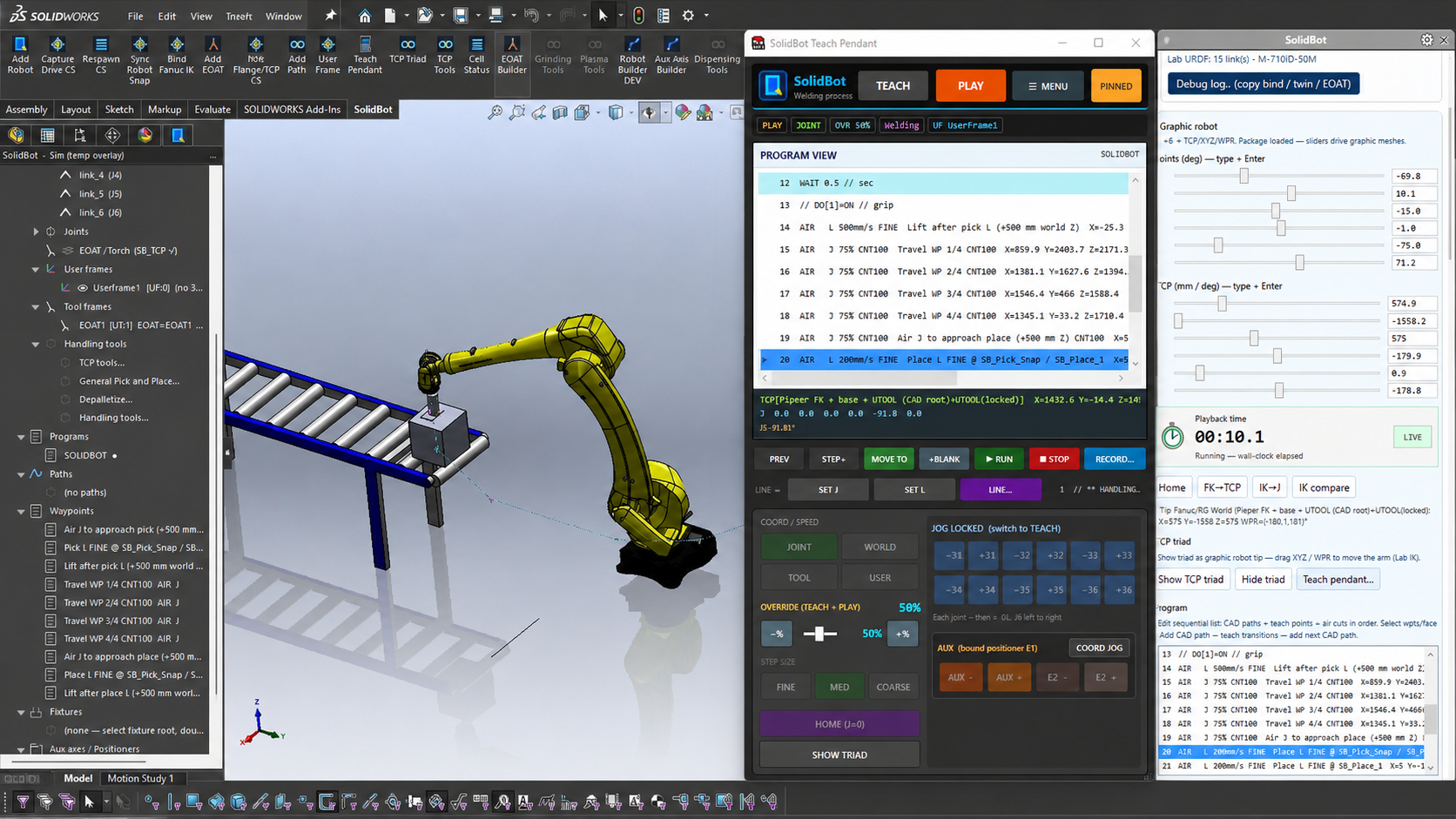Switch pendant to PLAY mode

970,86
